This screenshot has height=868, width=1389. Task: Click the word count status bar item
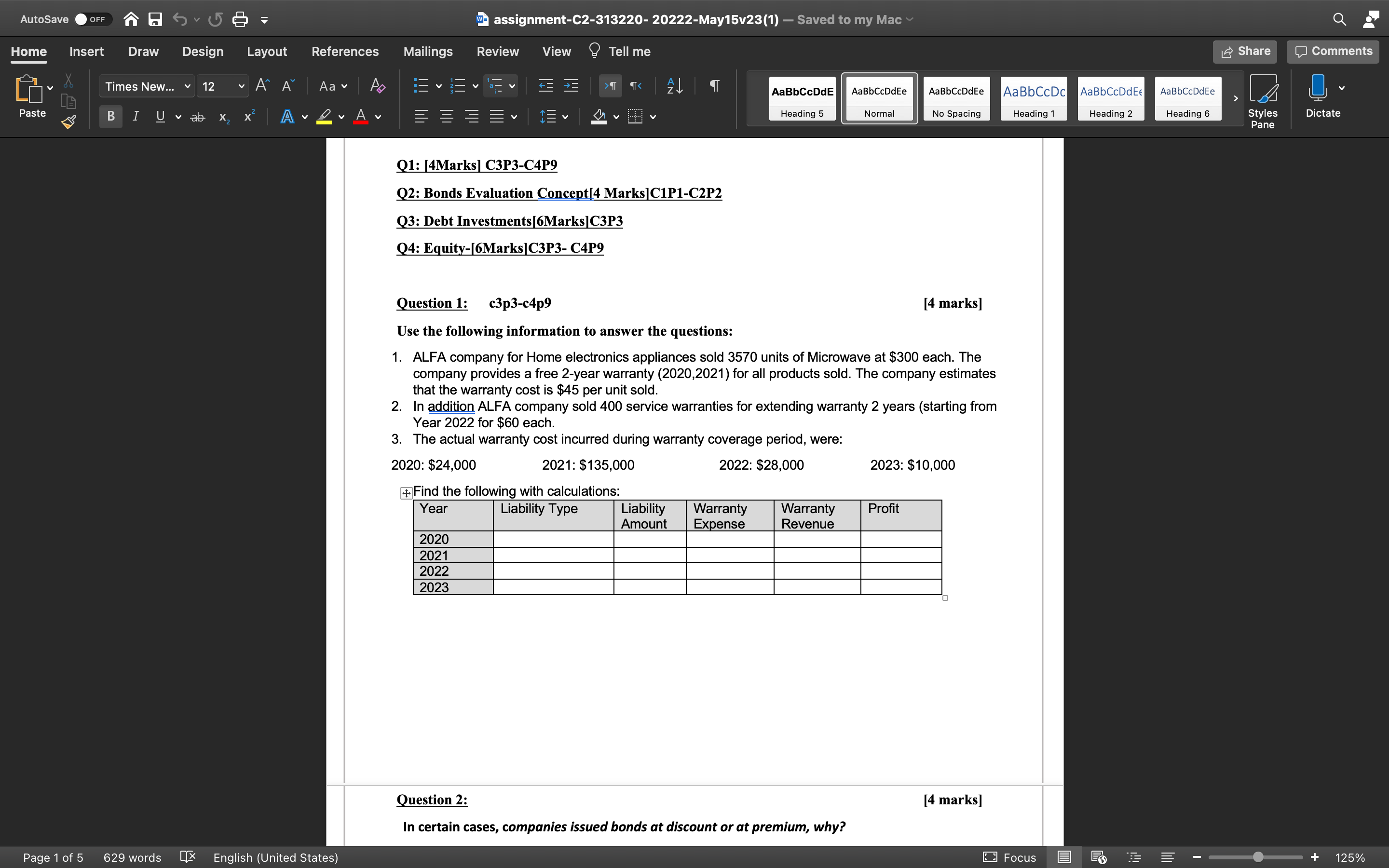click(131, 857)
